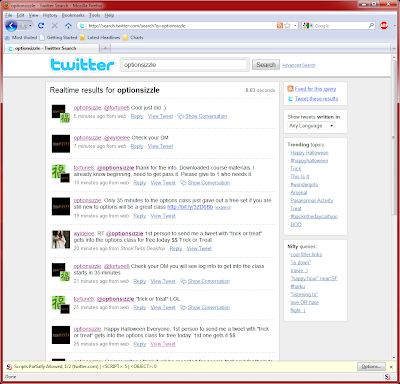
Task: Click the NoScript status bar icon
Action: tap(387, 377)
